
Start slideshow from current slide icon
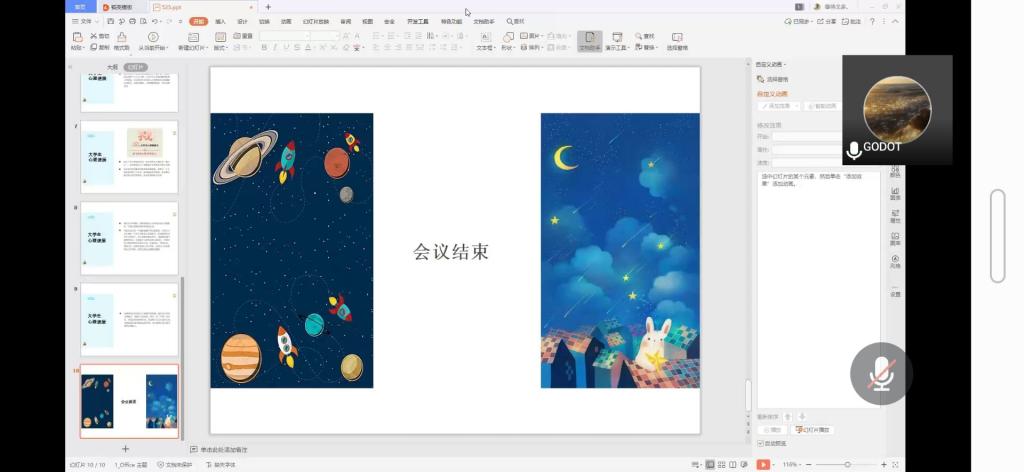[155, 41]
